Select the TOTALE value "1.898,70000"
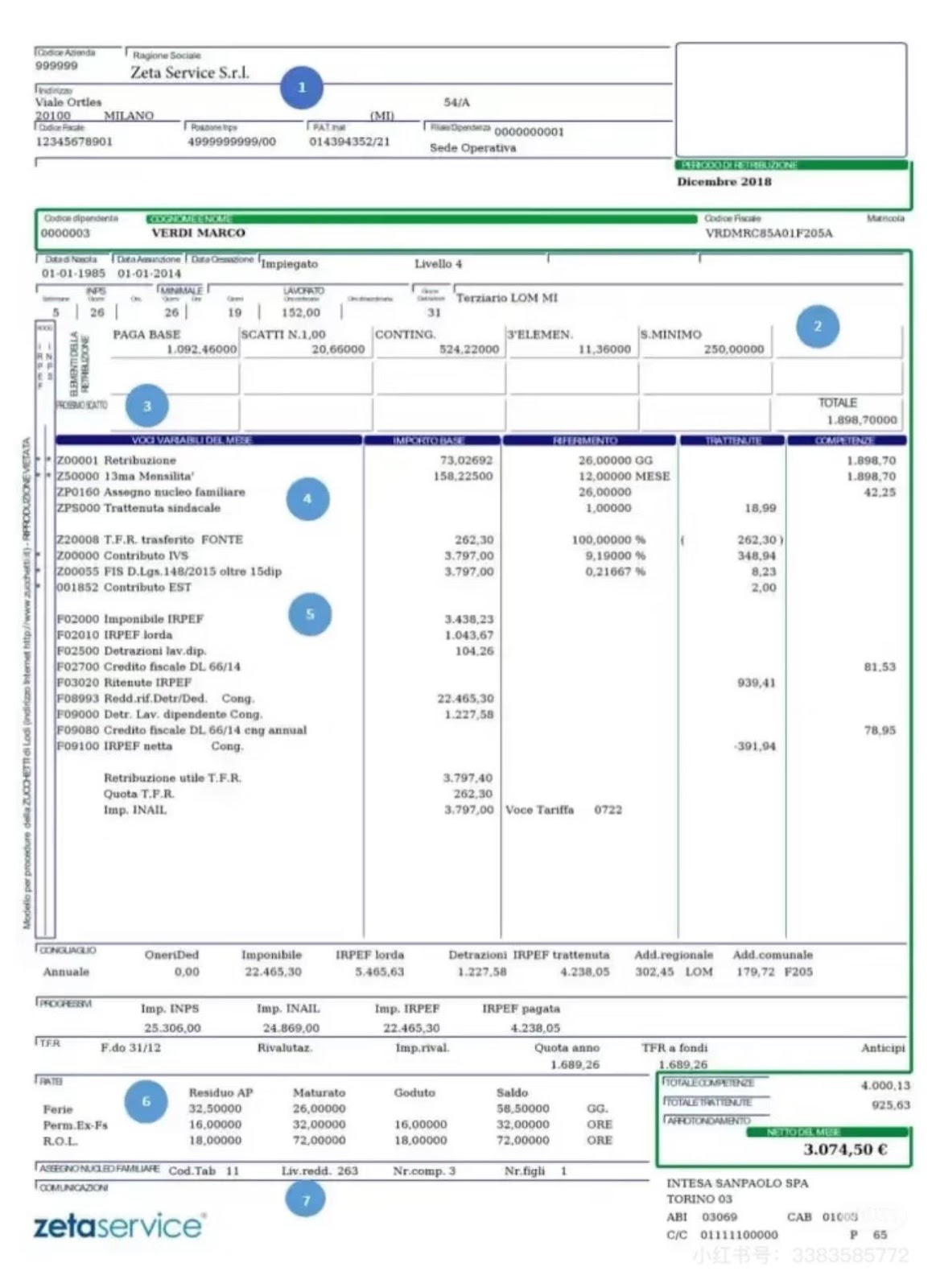Viewport: 936px width, 1288px height. tap(861, 420)
